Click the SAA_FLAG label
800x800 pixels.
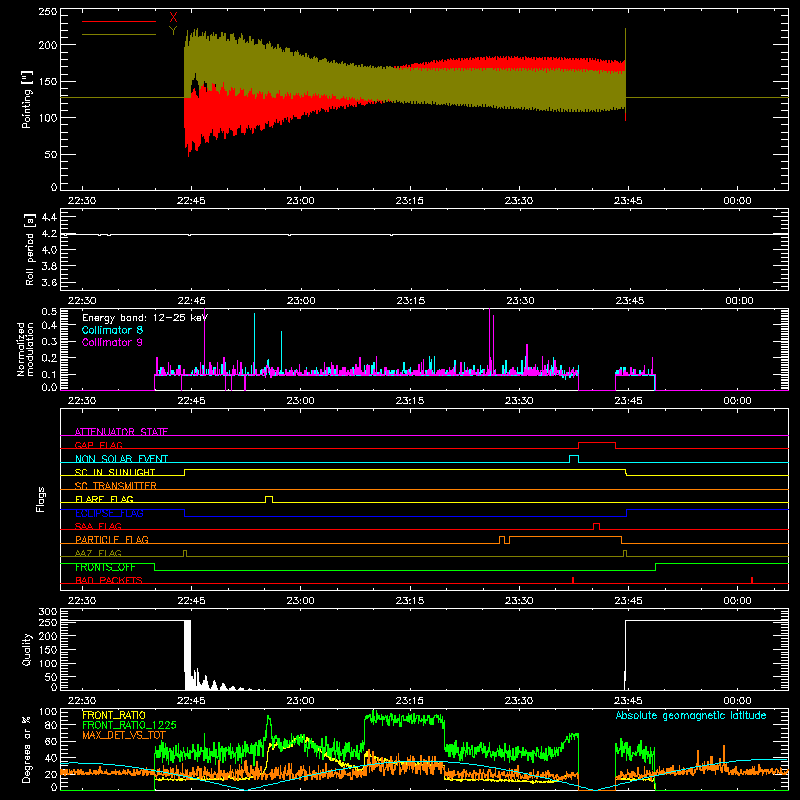98,526
